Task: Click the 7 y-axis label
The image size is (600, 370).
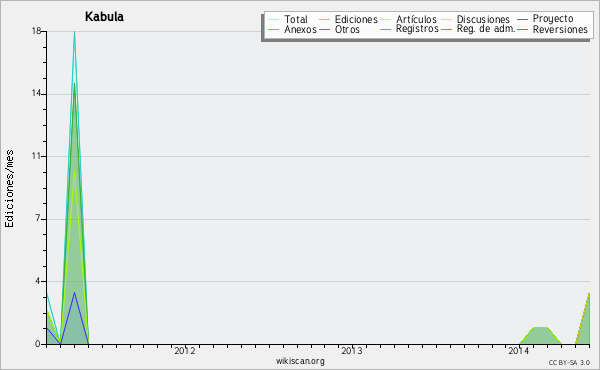Action: pyautogui.click(x=38, y=218)
